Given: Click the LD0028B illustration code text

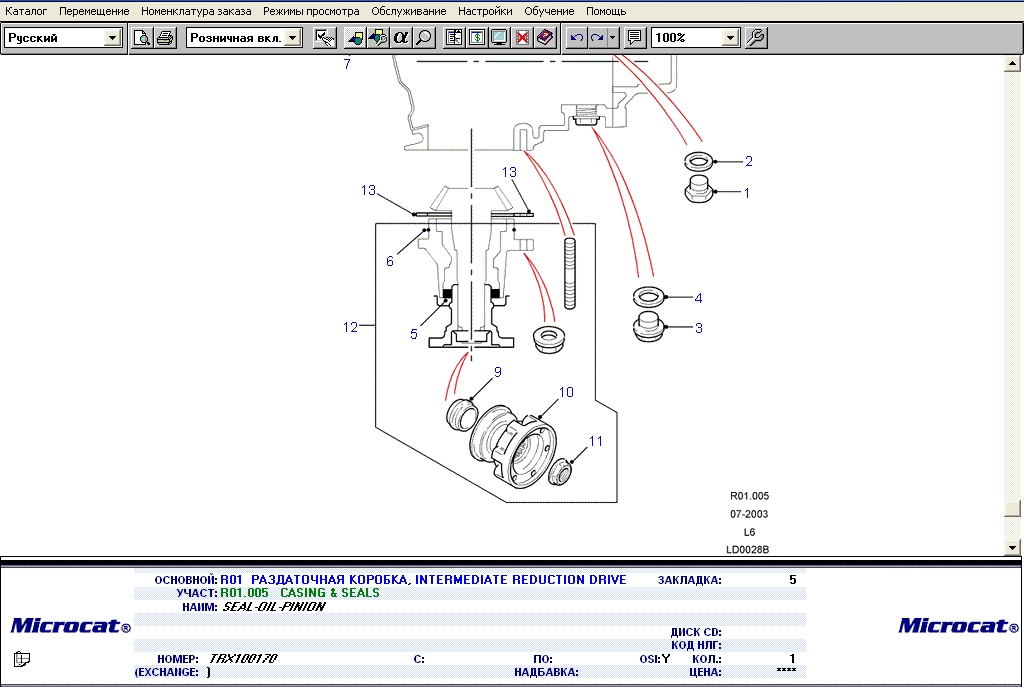Looking at the screenshot, I should pyautogui.click(x=748, y=550).
